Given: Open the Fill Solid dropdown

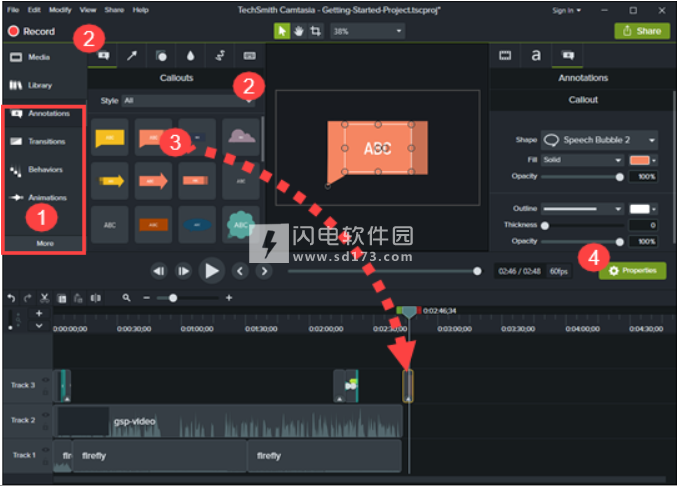Looking at the screenshot, I should click(x=582, y=160).
